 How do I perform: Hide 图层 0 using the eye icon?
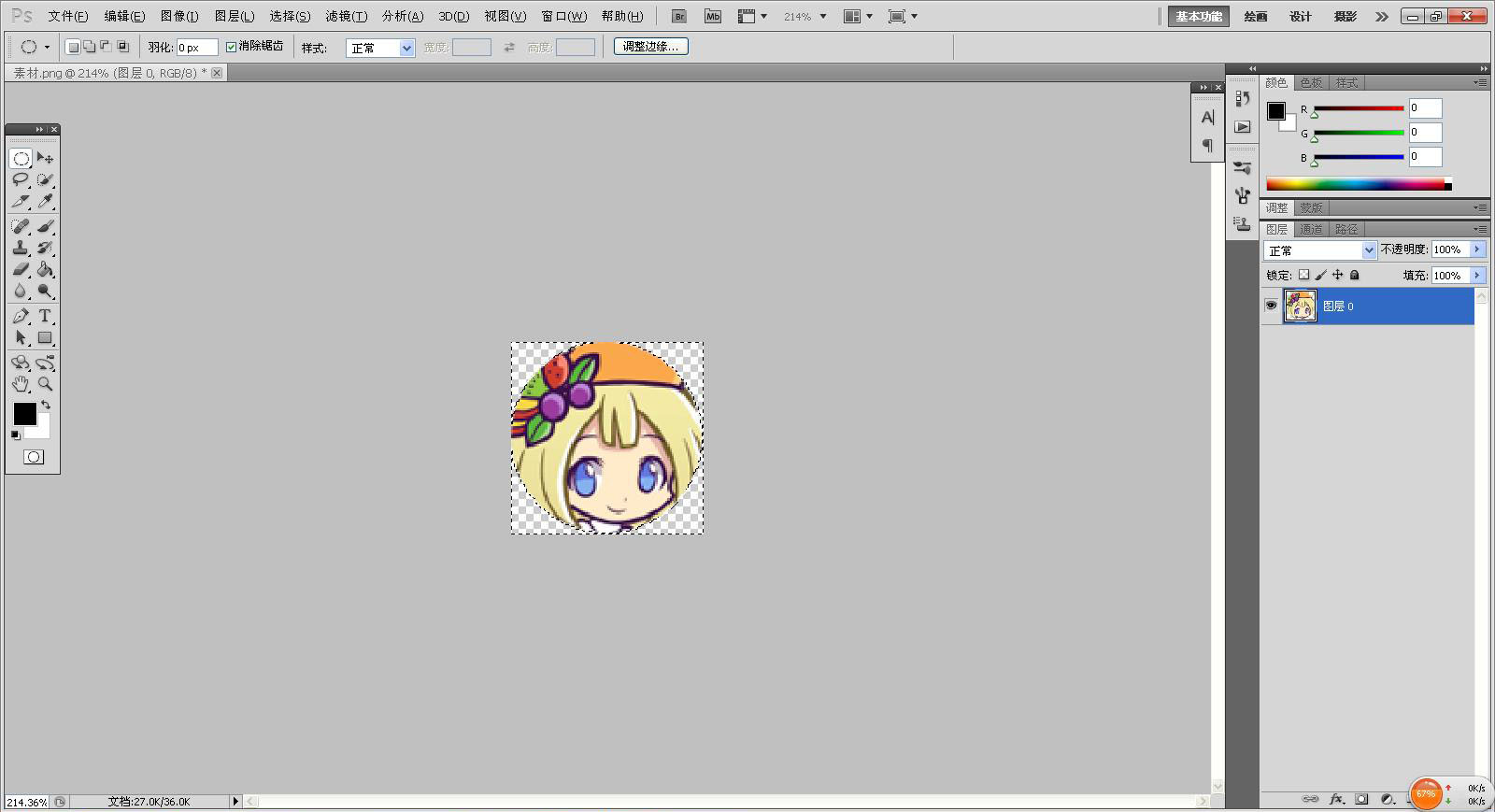[x=1271, y=306]
